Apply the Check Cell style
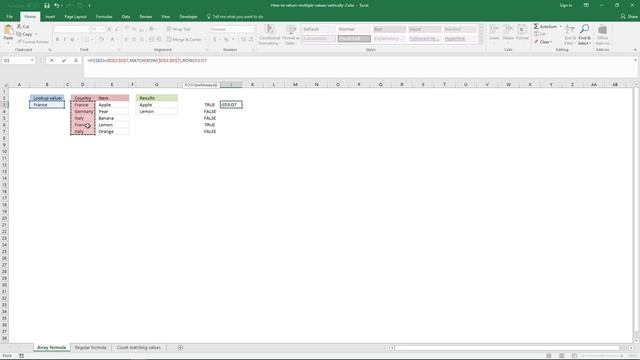 (354, 39)
